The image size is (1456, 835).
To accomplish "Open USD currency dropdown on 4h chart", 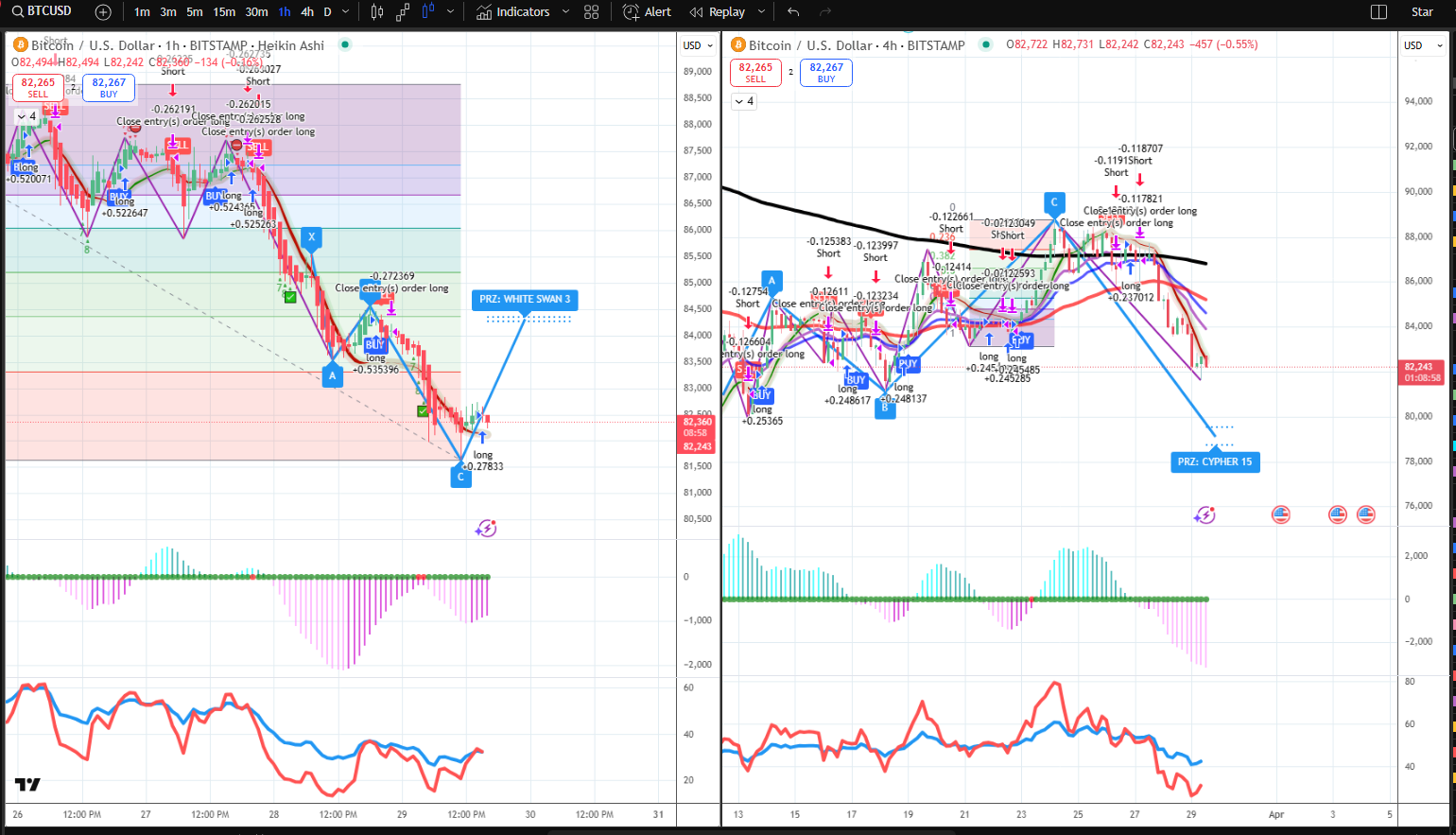I will tap(1424, 45).
